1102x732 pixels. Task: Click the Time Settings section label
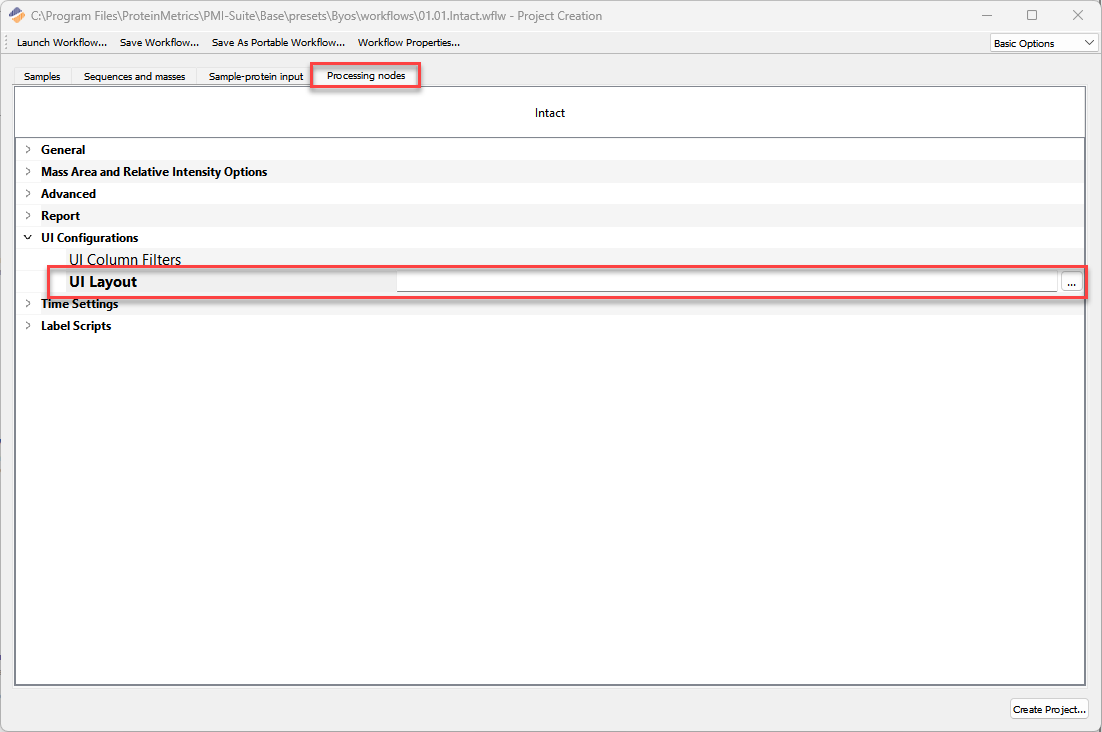tap(79, 303)
